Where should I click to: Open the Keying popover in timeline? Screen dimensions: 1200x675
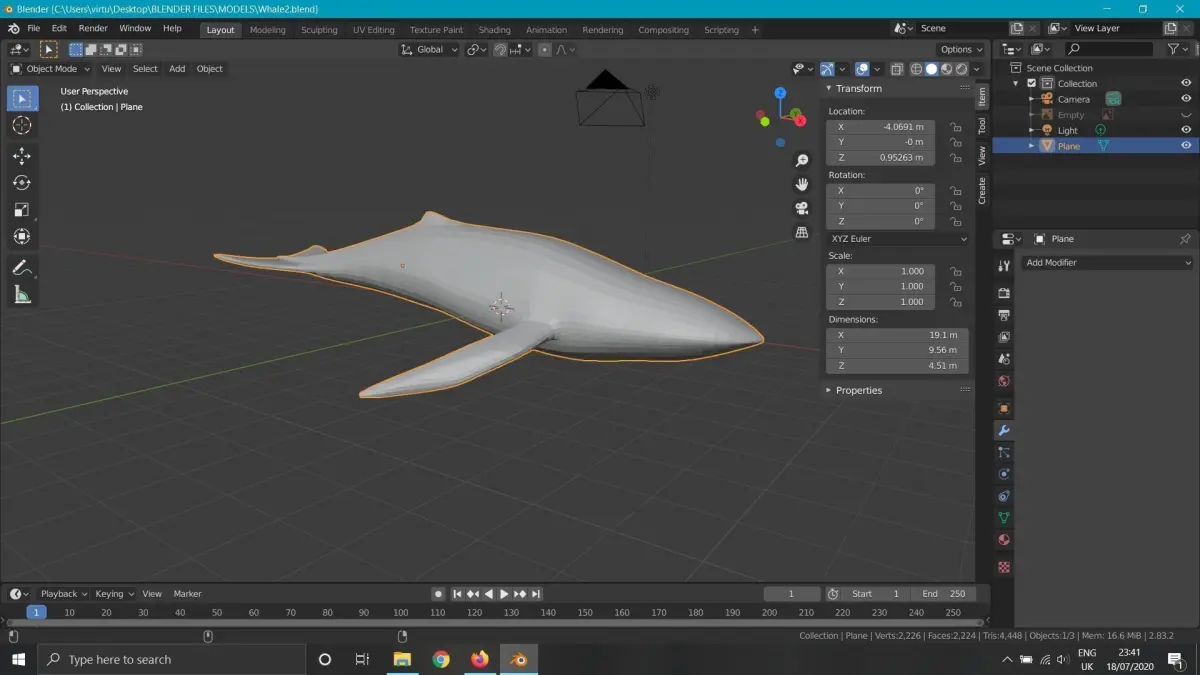[x=114, y=594]
